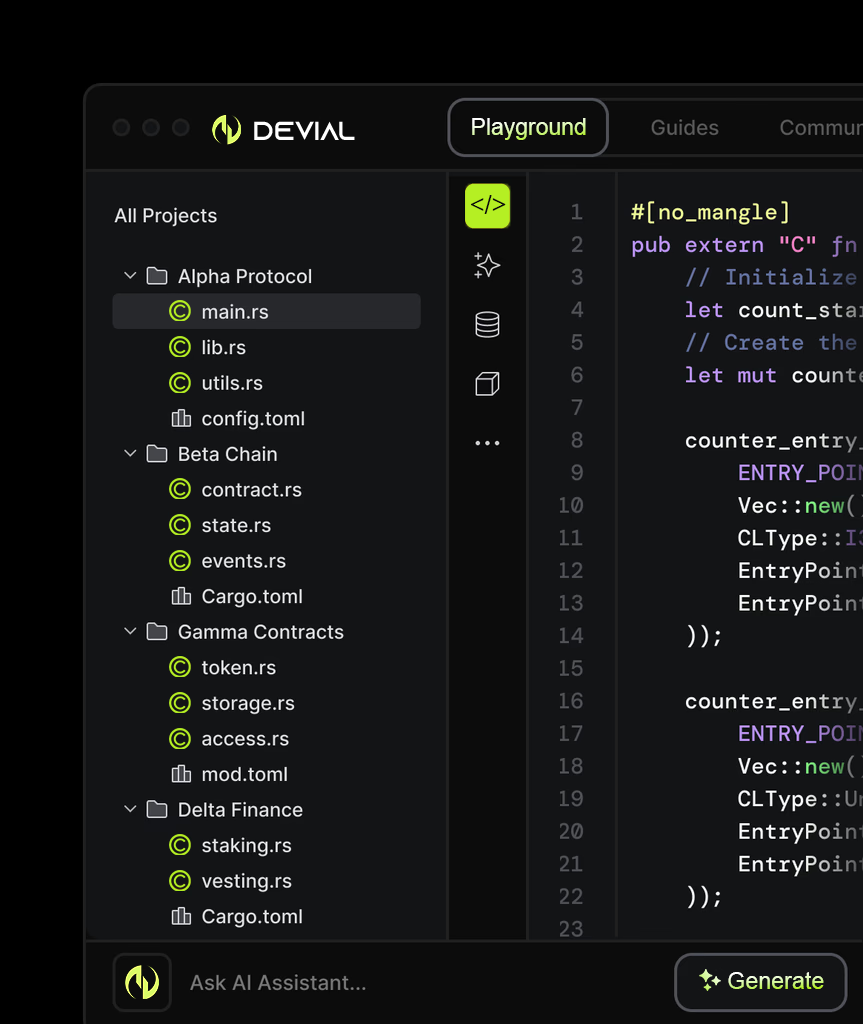
Task: Open the AI sparkle tool in the toolbar
Action: point(487,265)
